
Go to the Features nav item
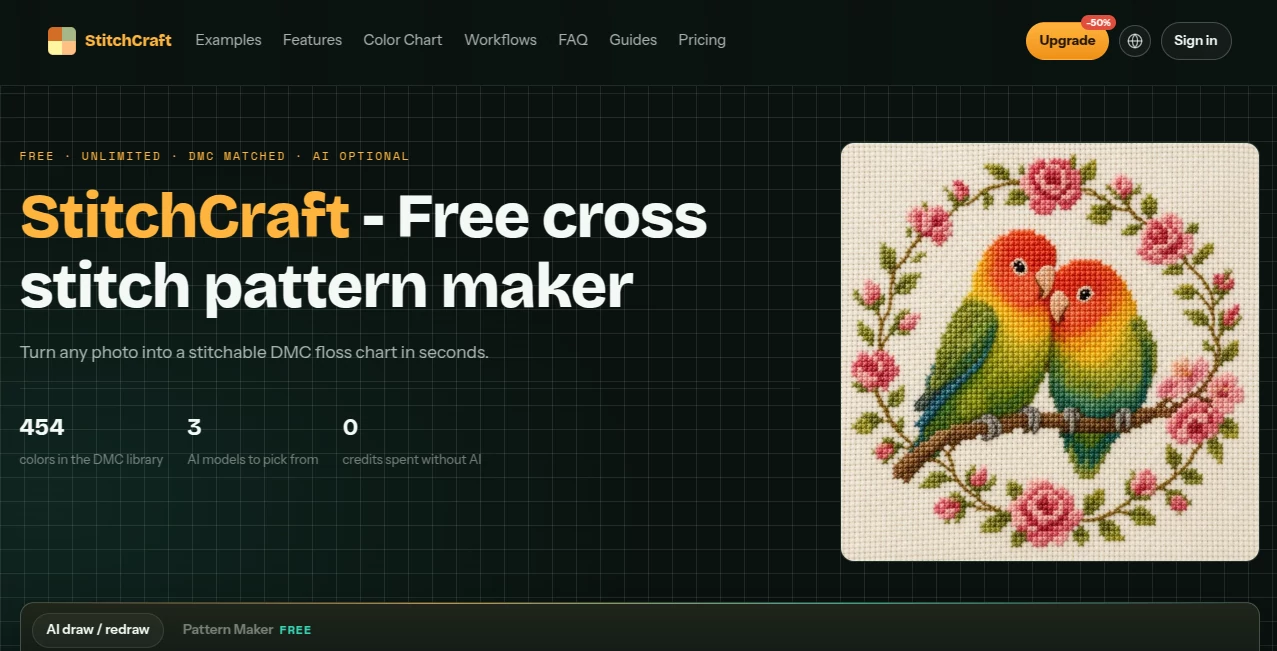tap(312, 40)
